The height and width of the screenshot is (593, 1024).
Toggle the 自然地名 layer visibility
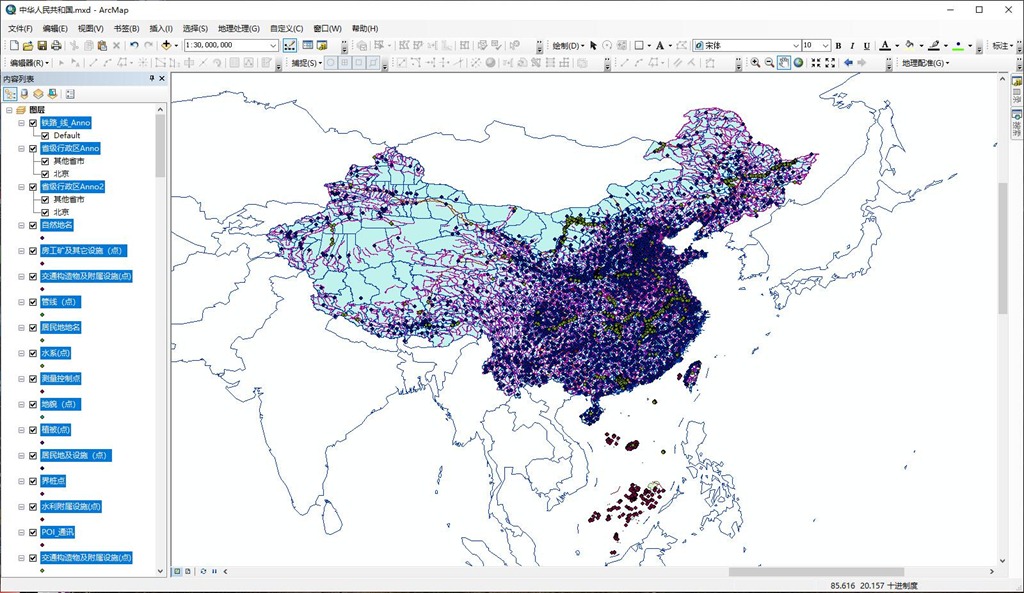pyautogui.click(x=33, y=225)
